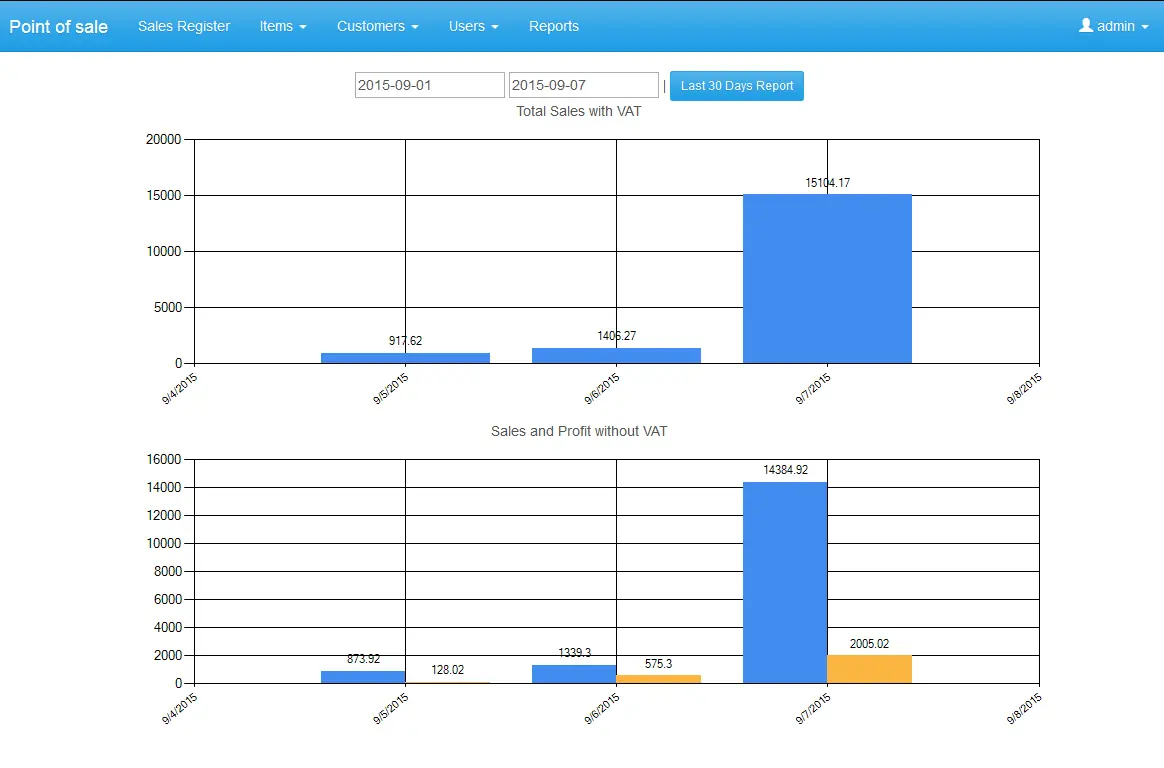Viewport: 1164px width, 768px height.
Task: Click the Total Sales with VAT title
Action: click(578, 111)
